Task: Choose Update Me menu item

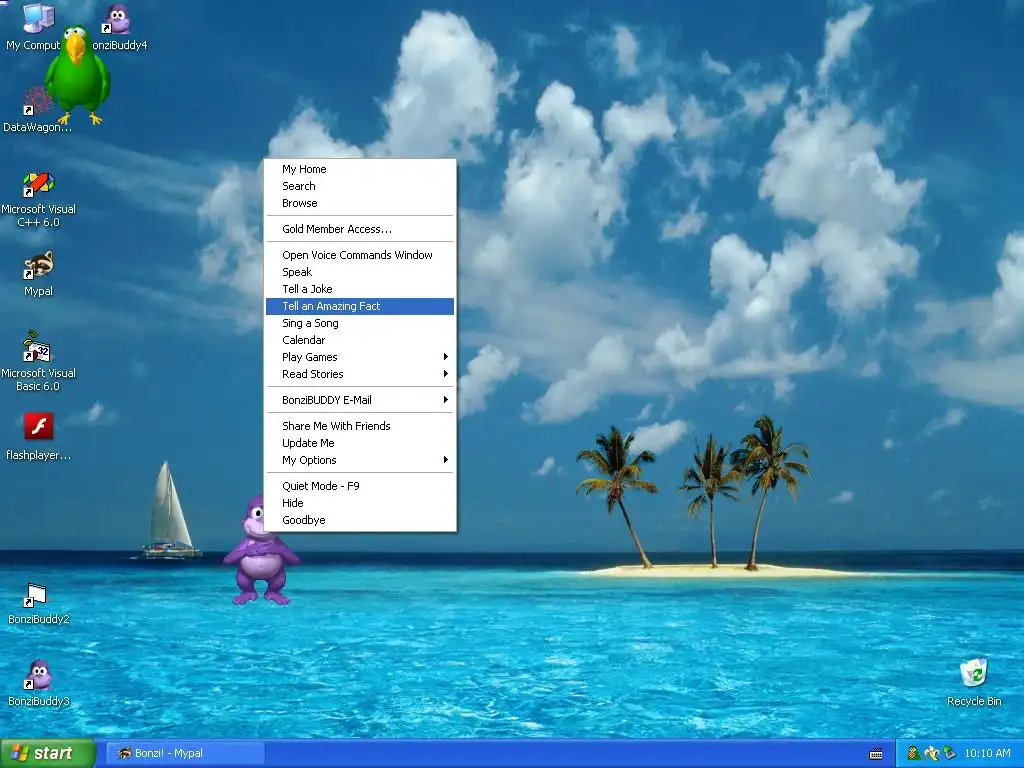Action: pyautogui.click(x=360, y=443)
